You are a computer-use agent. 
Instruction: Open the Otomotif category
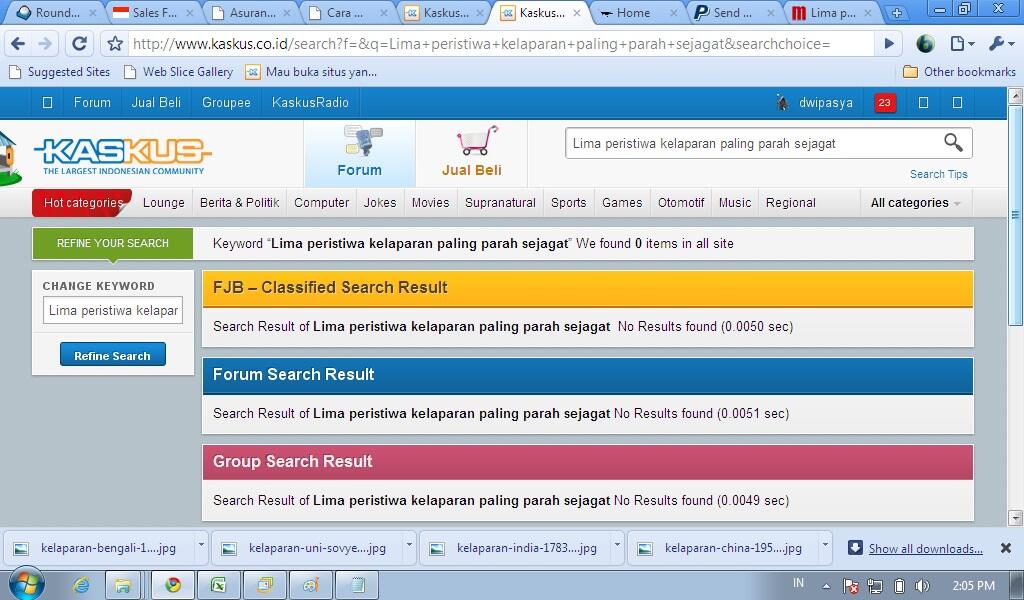coord(681,203)
